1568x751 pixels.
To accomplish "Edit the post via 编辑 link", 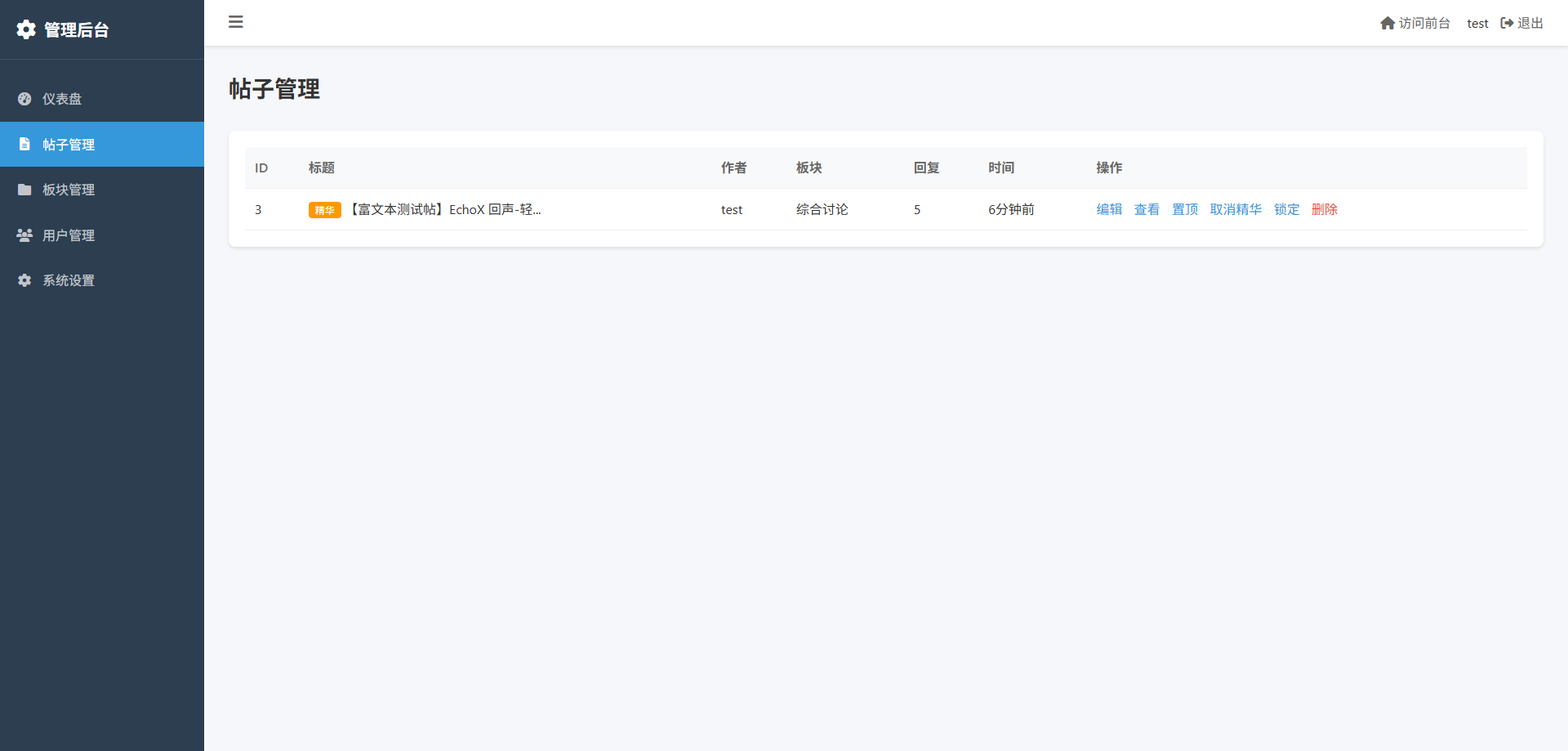I will pos(1109,209).
